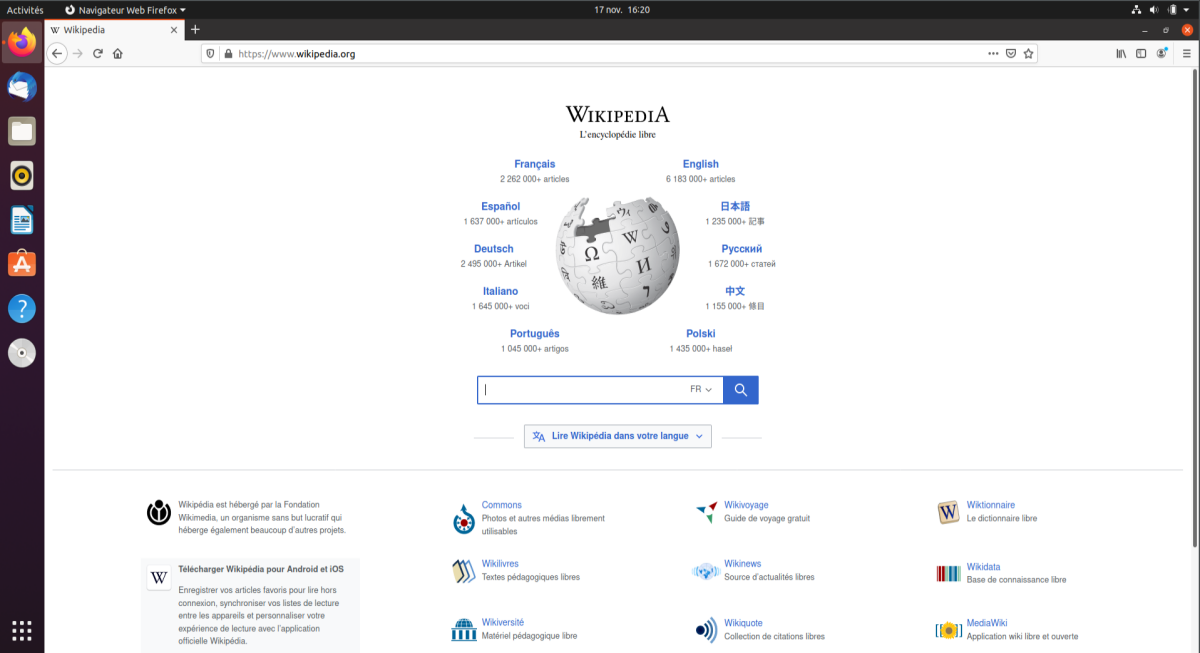Open the Français Wikipedia link
The height and width of the screenshot is (653, 1200).
point(535,164)
